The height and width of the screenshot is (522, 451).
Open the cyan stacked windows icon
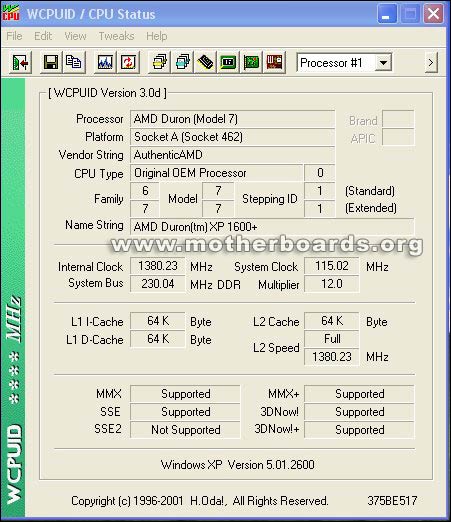click(182, 62)
